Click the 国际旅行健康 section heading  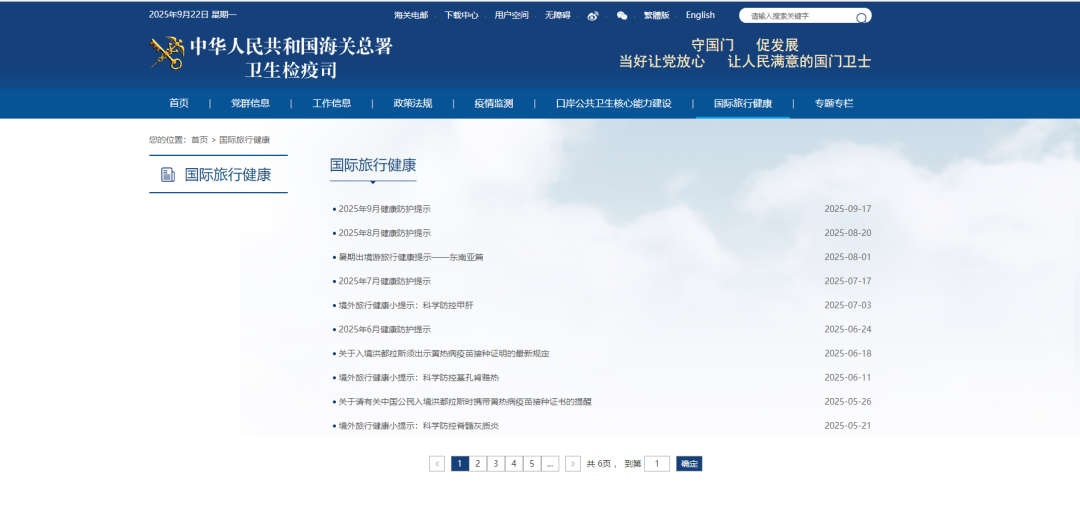coord(373,165)
